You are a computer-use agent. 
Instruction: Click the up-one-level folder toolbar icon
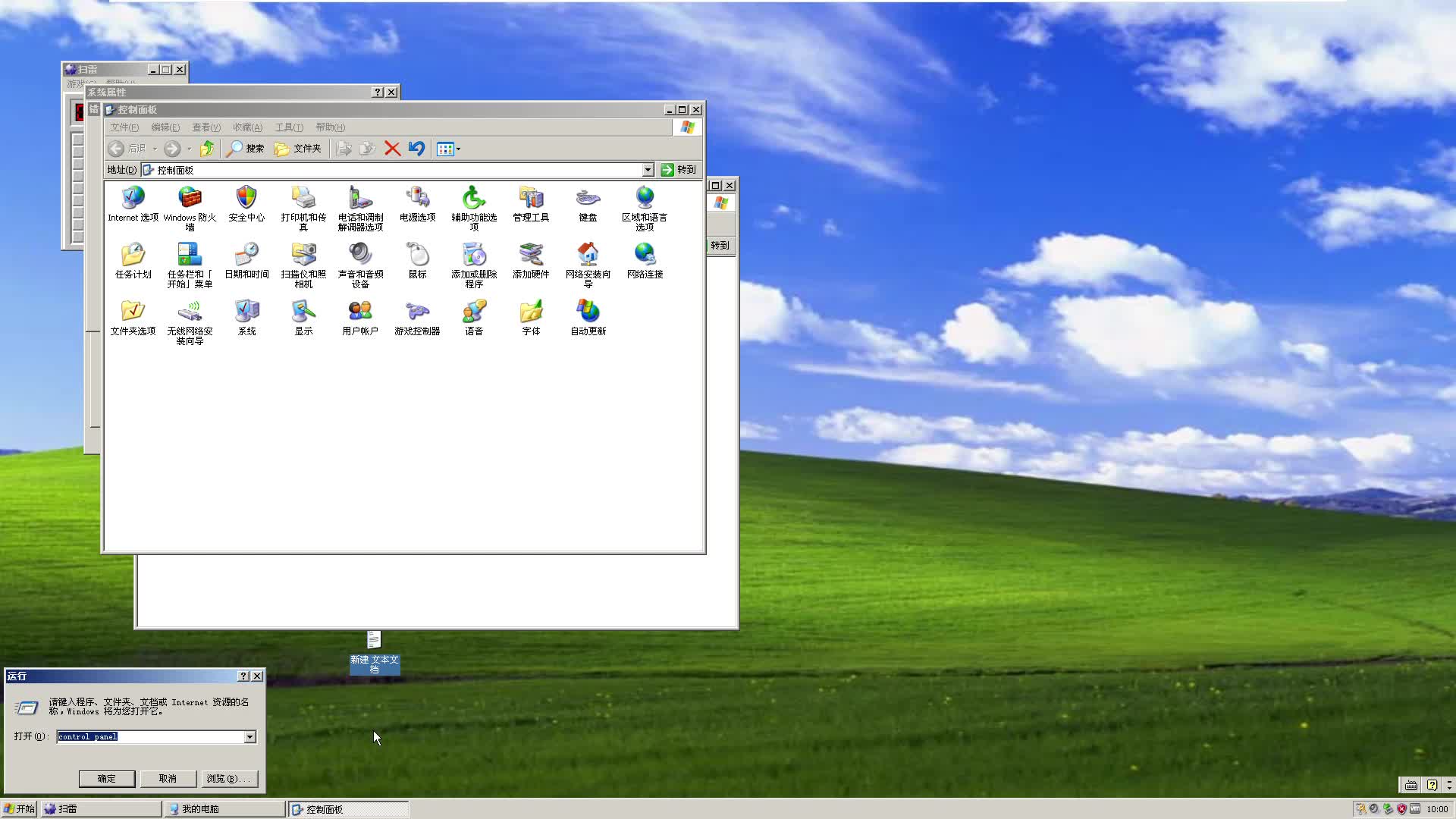(206, 149)
